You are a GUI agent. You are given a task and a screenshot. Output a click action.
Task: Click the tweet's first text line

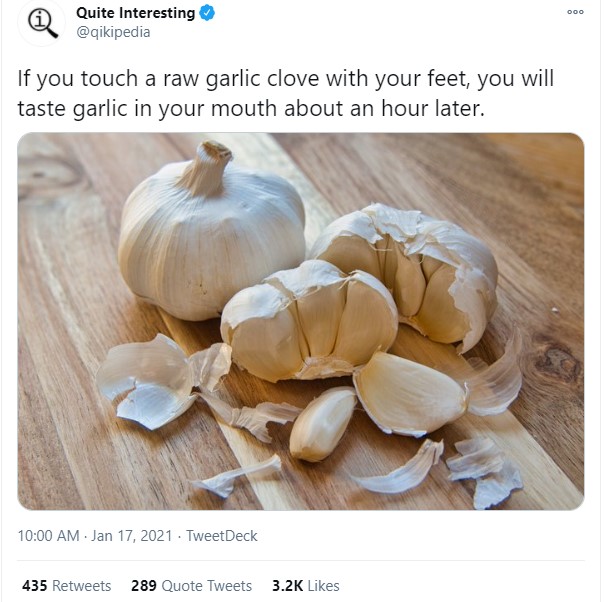[285, 78]
